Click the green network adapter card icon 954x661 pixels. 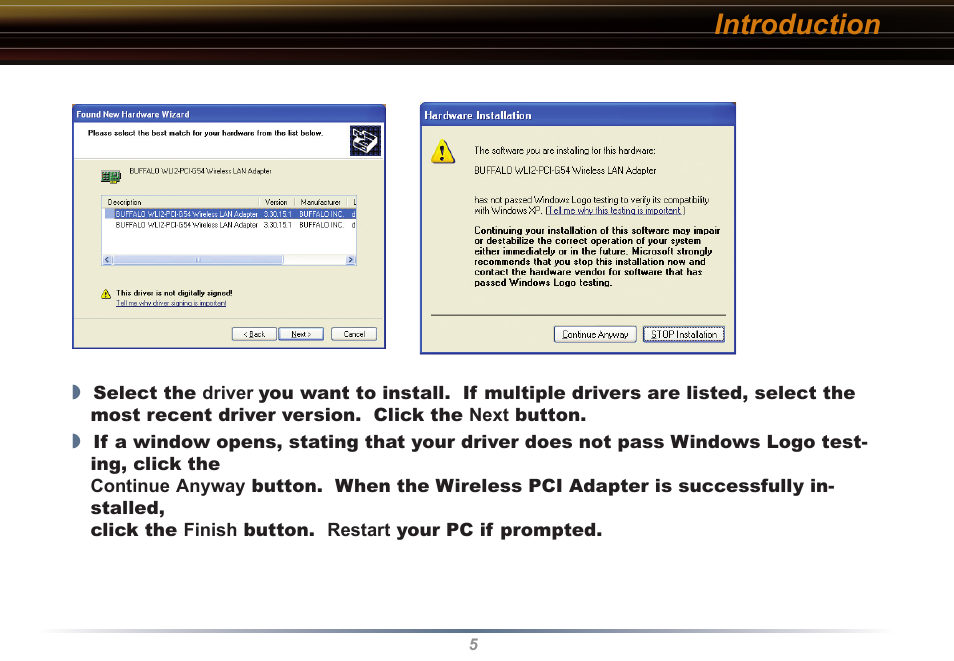click(111, 177)
